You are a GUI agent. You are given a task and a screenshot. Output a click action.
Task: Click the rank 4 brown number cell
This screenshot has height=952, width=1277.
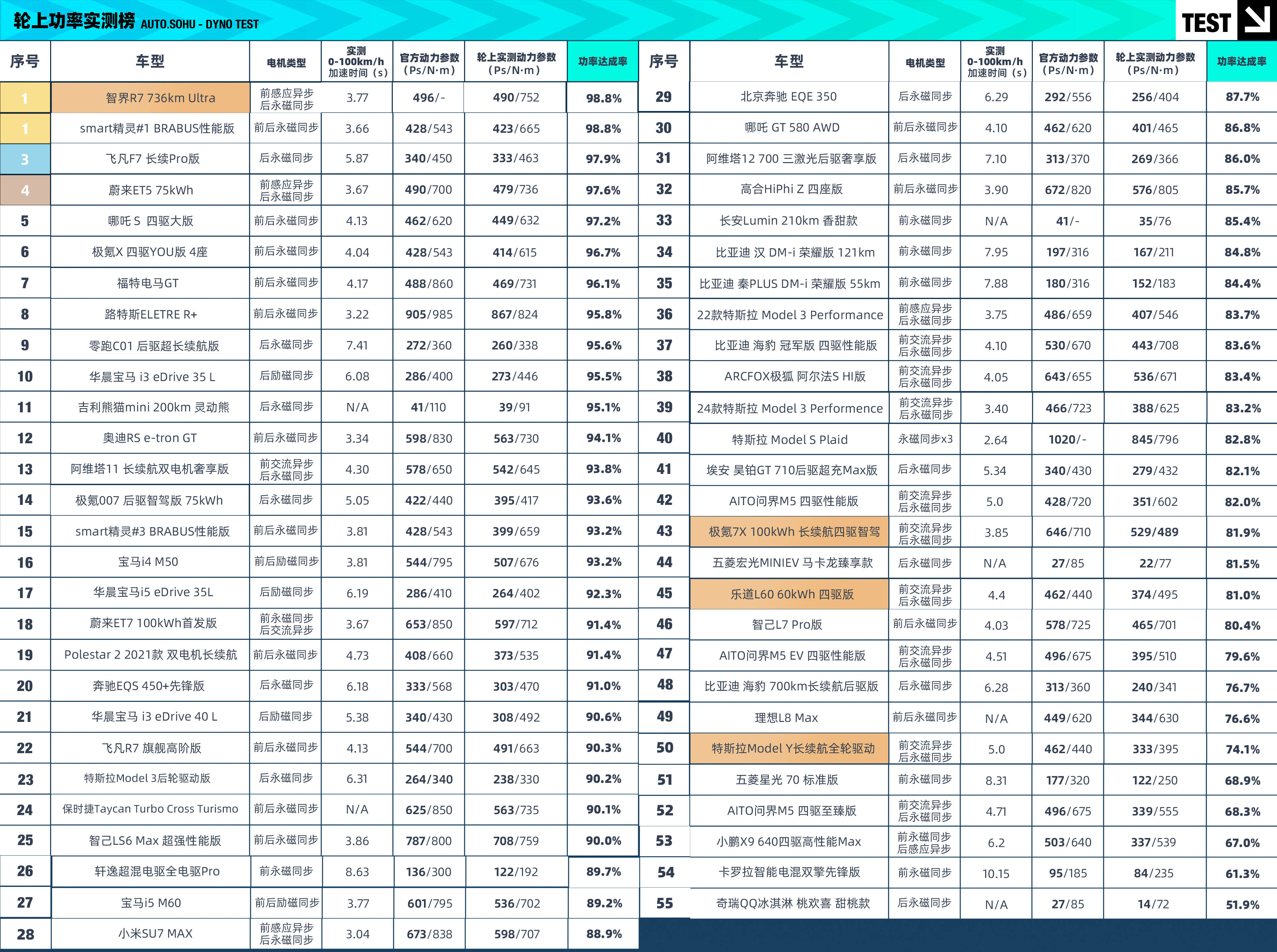coord(25,190)
